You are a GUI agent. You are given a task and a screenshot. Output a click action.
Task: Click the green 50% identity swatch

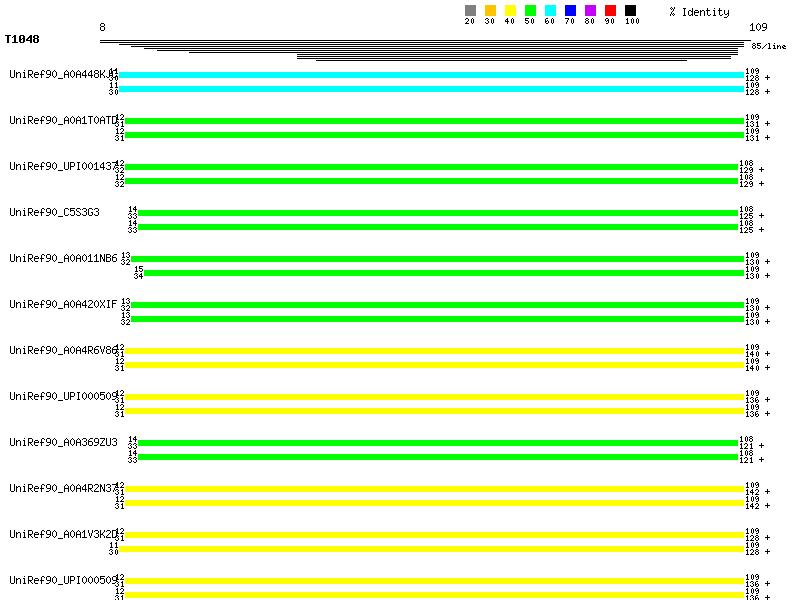(x=530, y=11)
